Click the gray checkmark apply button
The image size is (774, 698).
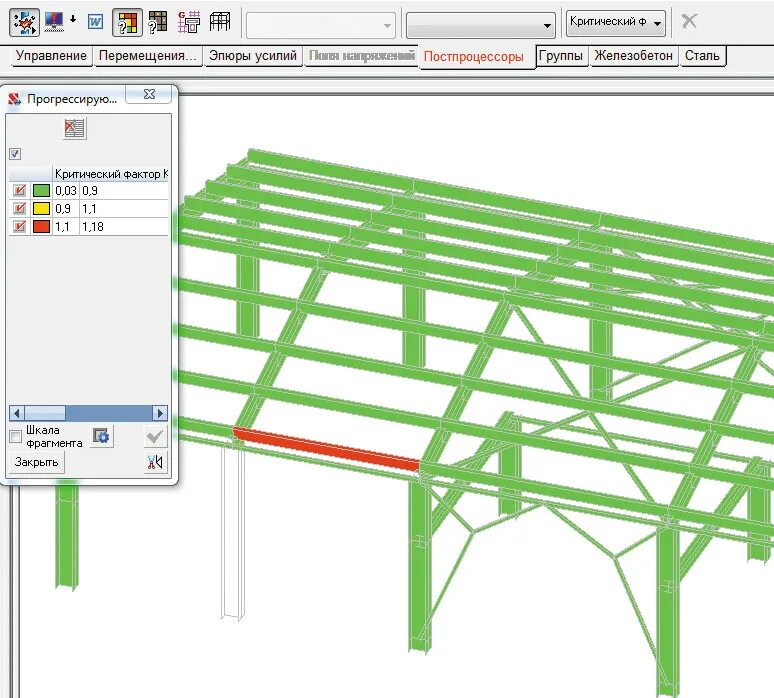click(x=155, y=436)
